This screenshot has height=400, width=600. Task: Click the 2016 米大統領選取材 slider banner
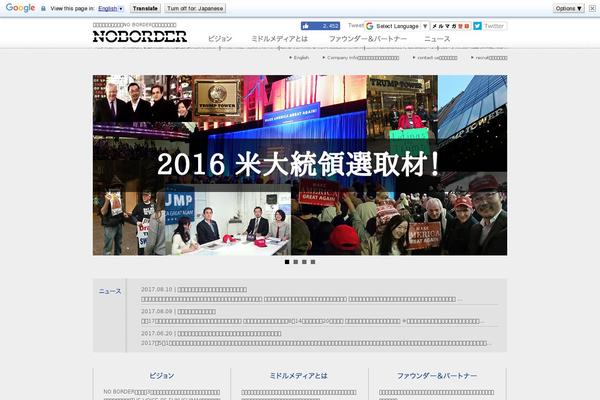300,165
